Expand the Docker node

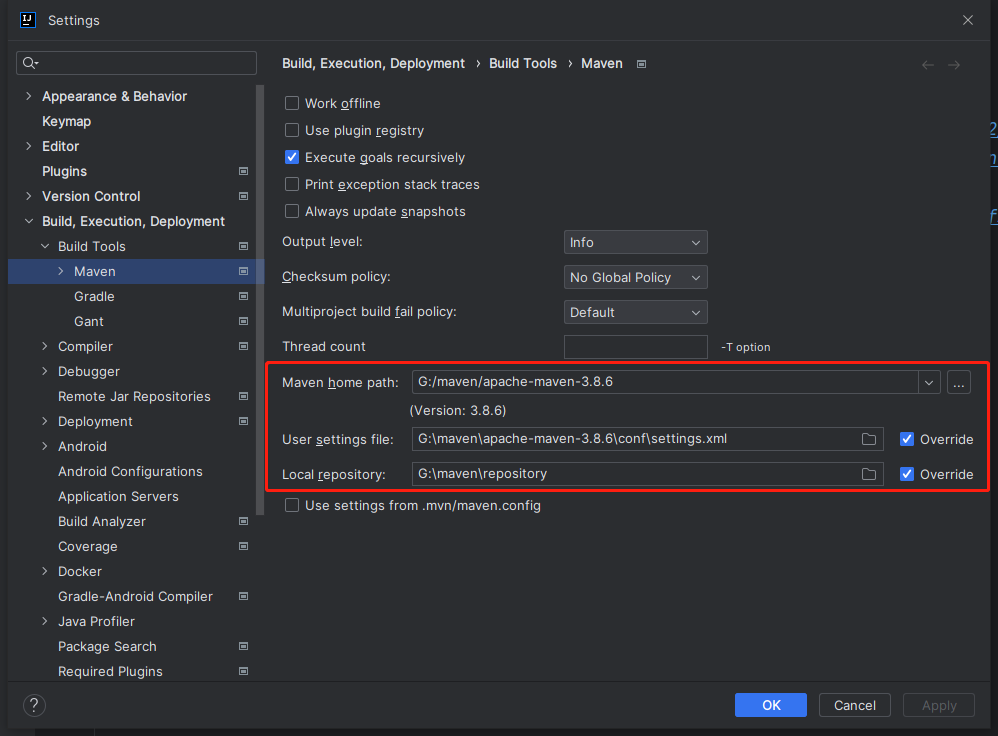coord(45,572)
